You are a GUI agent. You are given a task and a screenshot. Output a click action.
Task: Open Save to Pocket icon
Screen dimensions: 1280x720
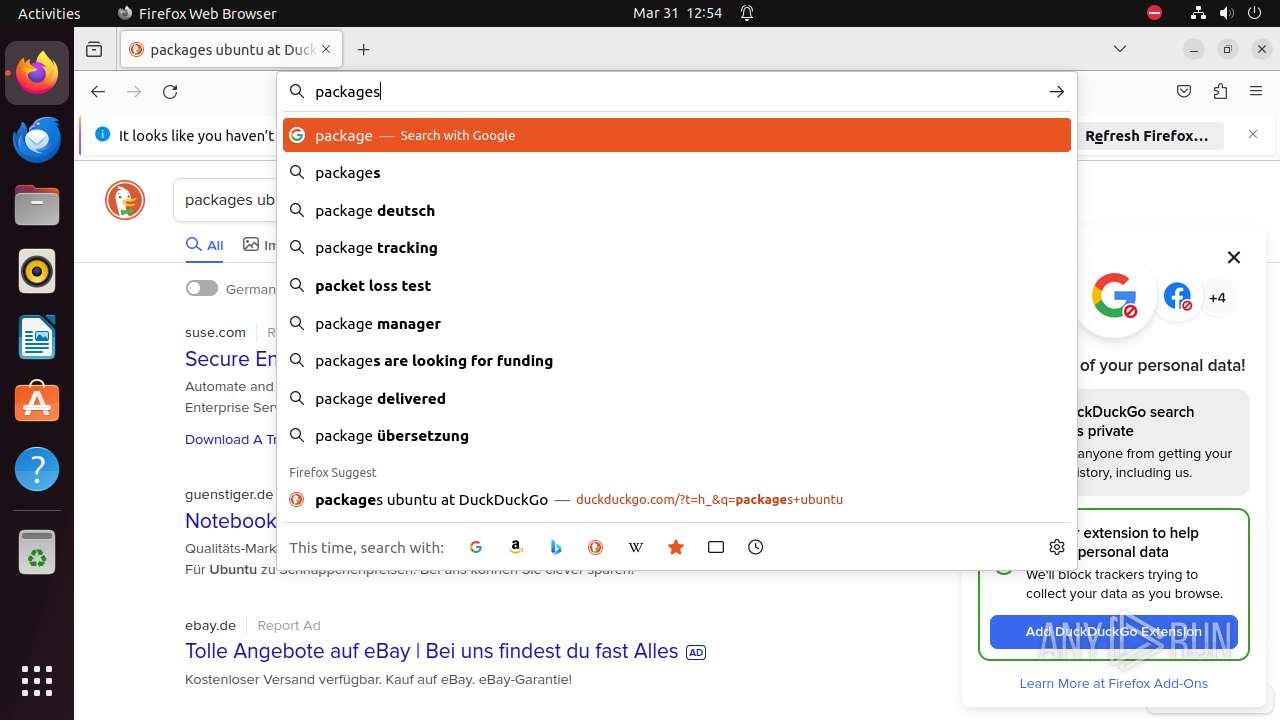1184,91
